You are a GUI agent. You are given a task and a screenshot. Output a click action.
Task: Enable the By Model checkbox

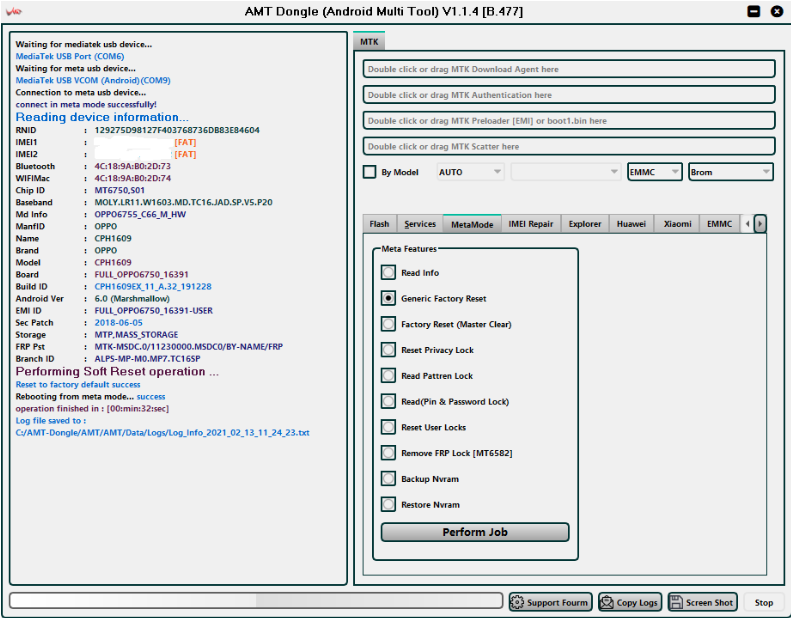coord(370,172)
